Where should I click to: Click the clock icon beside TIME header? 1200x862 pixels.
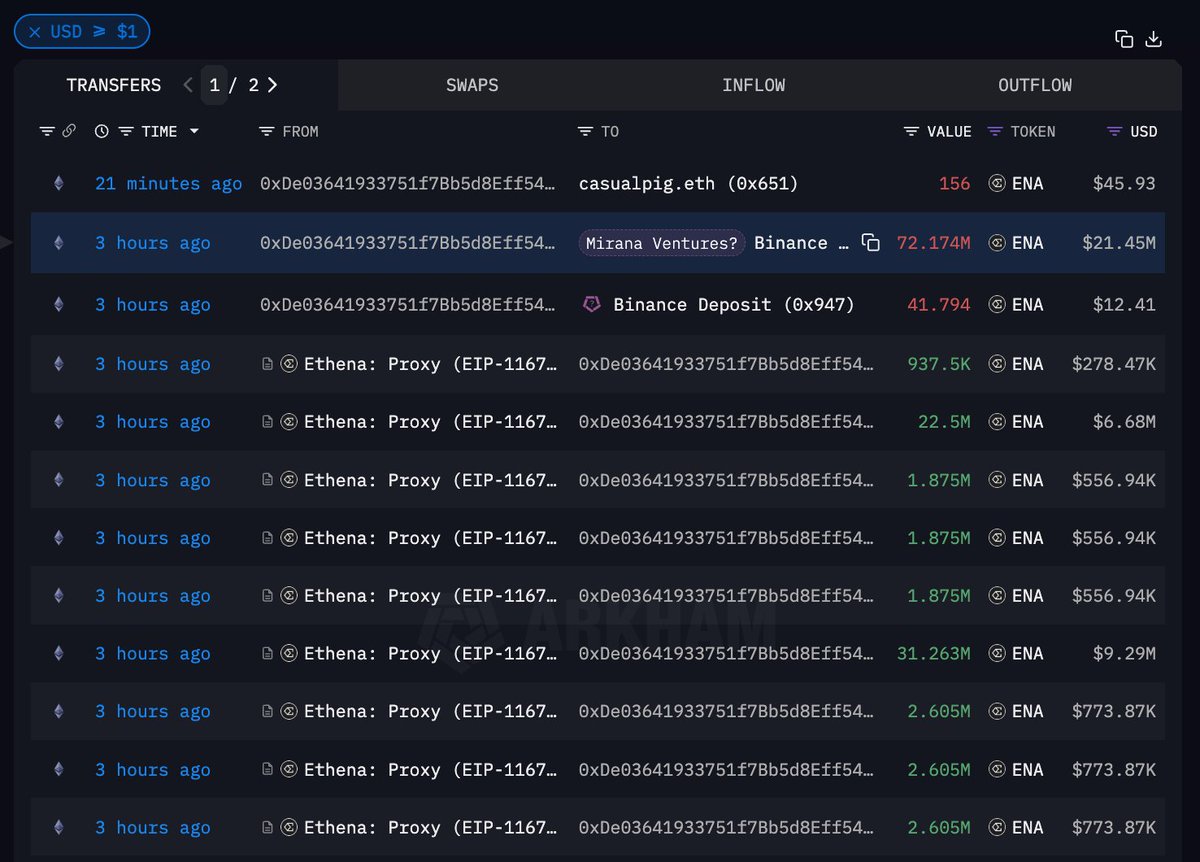102,131
